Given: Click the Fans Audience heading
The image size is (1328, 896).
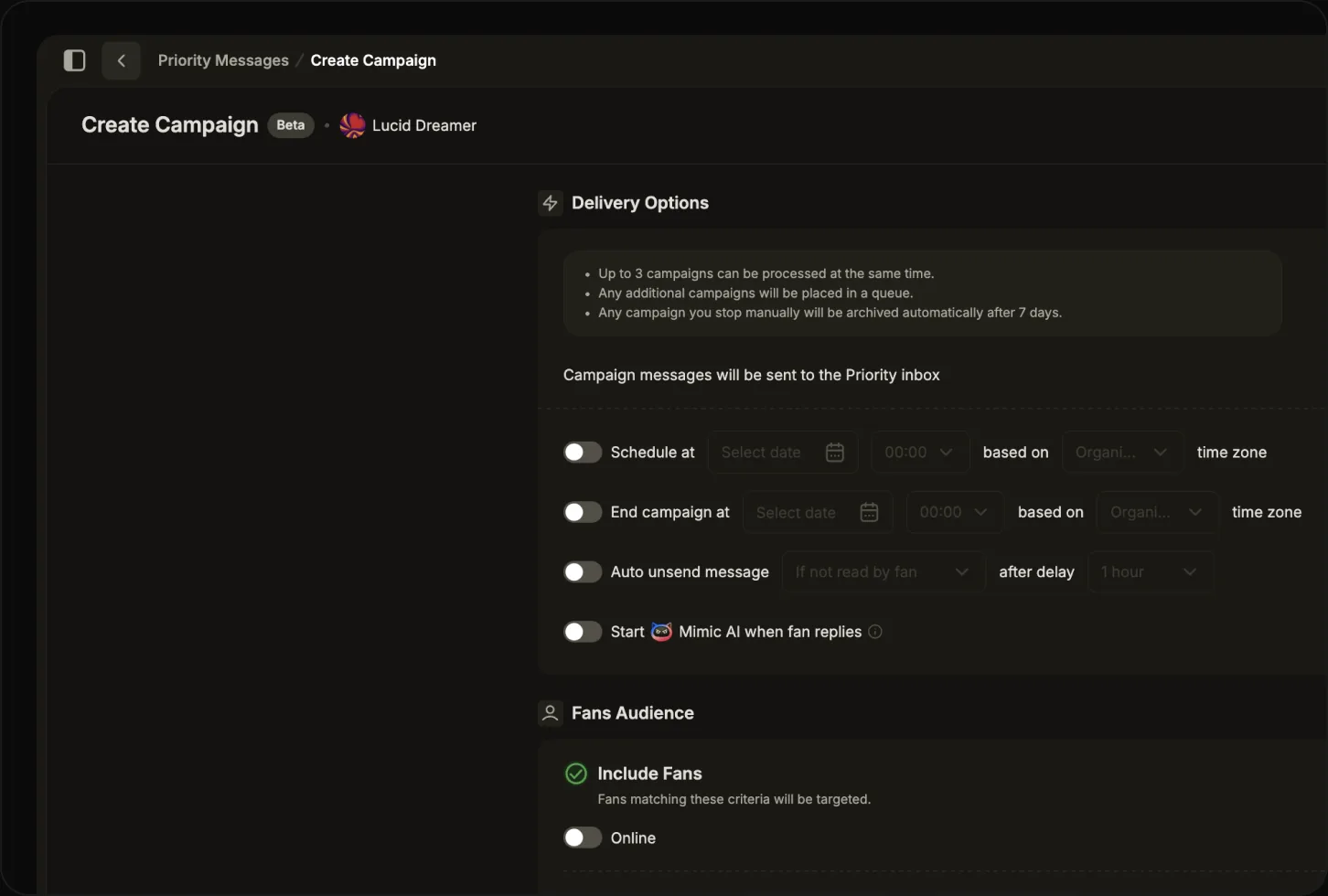Looking at the screenshot, I should [633, 713].
